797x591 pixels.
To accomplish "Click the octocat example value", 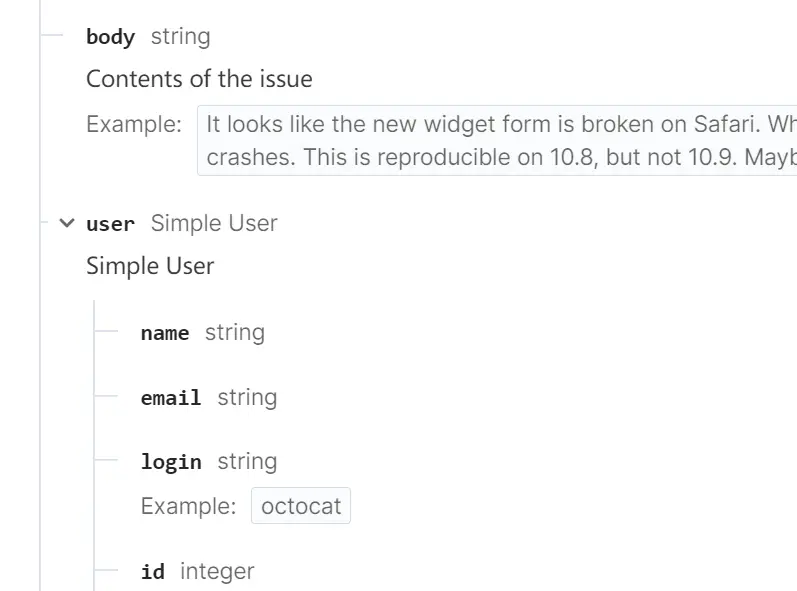I will [301, 506].
